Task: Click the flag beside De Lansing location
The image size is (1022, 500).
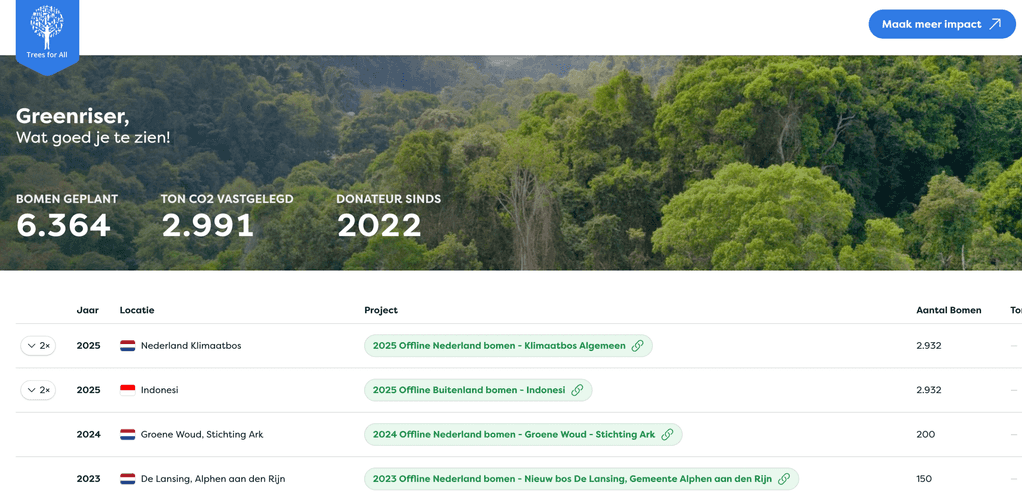Action: [x=128, y=479]
